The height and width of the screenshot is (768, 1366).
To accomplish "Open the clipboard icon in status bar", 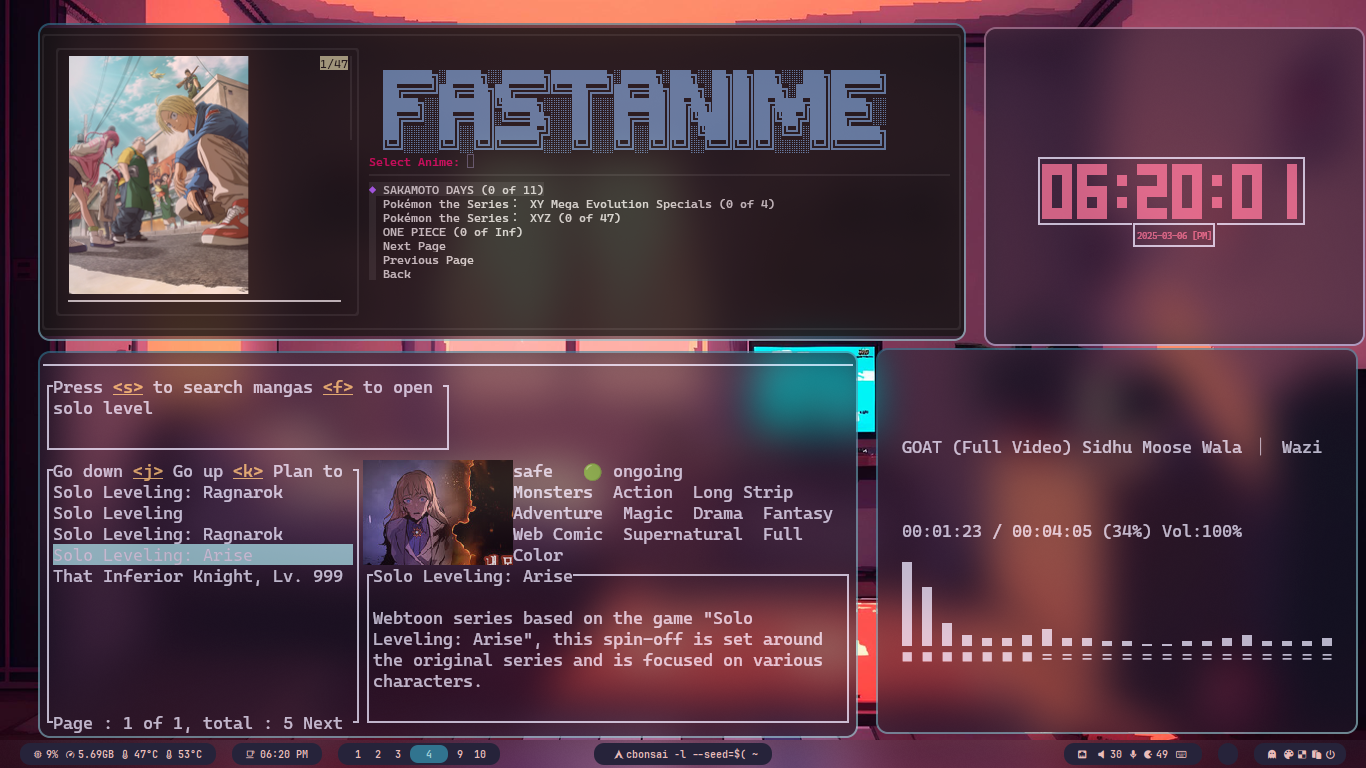I will click(1316, 754).
